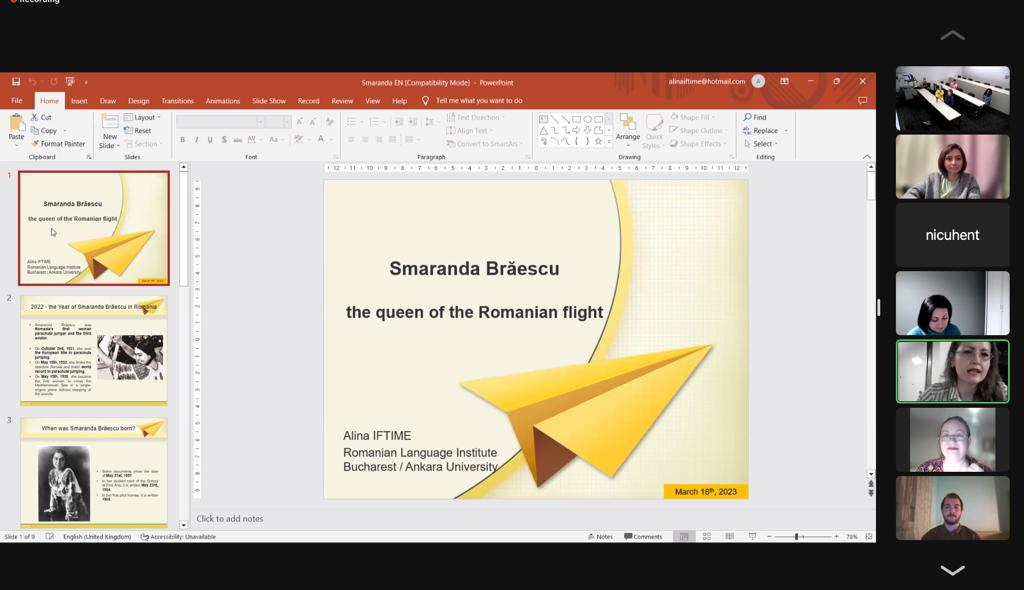Screen dimensions: 1024x590
Task: Open the Copy options arrow
Action: [x=65, y=131]
